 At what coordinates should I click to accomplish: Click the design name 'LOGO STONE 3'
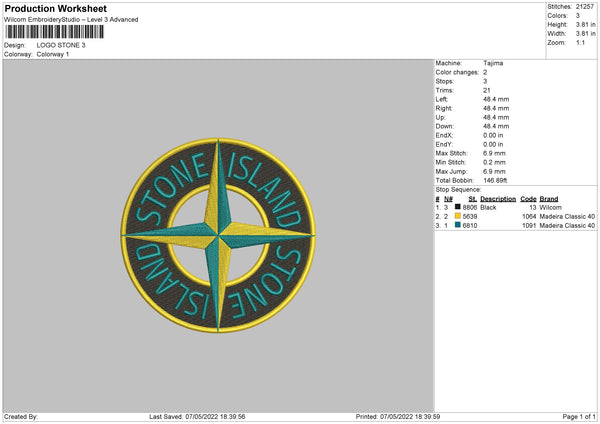coord(61,45)
